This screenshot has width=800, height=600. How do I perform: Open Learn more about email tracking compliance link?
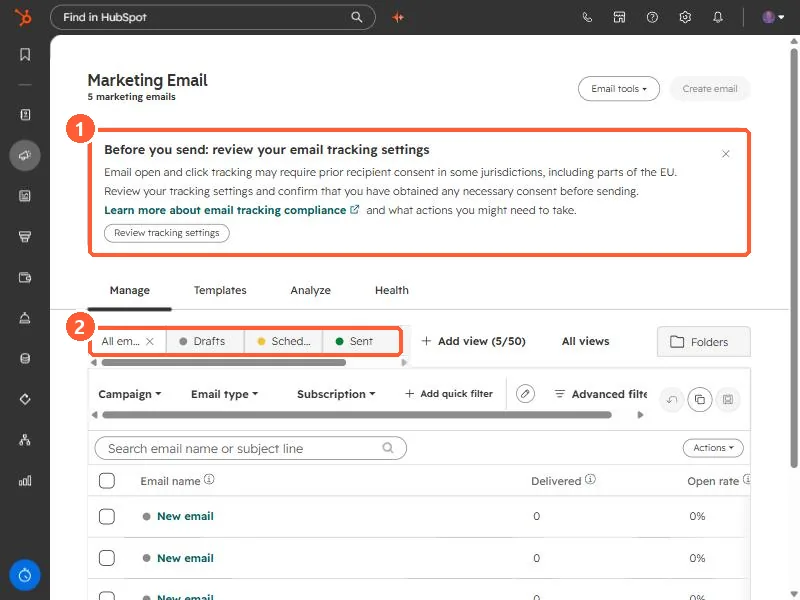click(x=232, y=210)
